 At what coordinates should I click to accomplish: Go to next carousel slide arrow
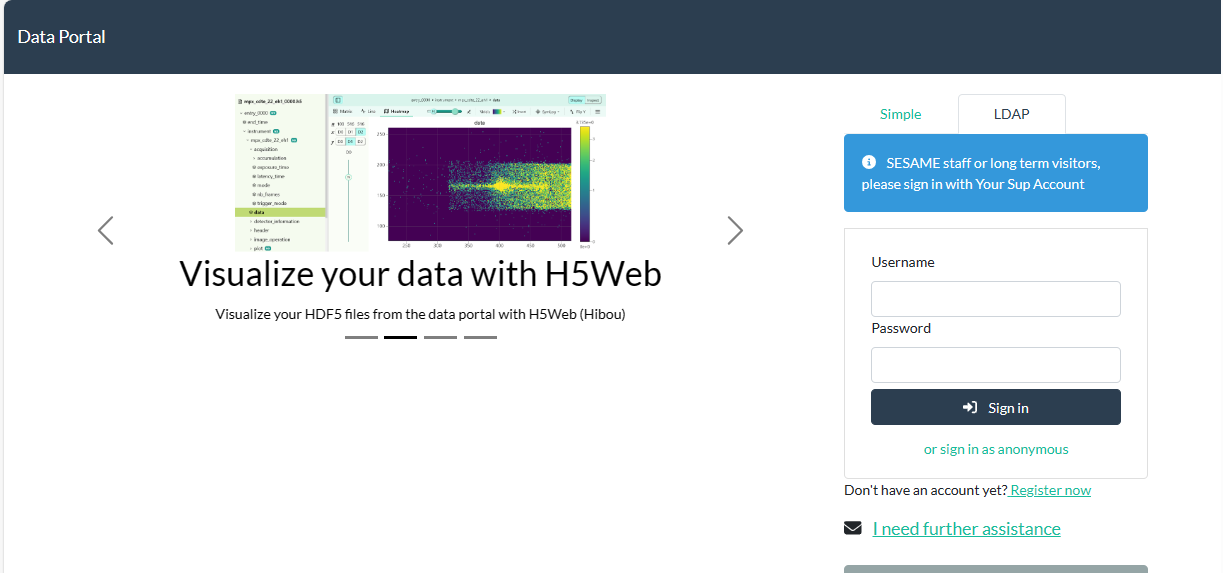[735, 231]
